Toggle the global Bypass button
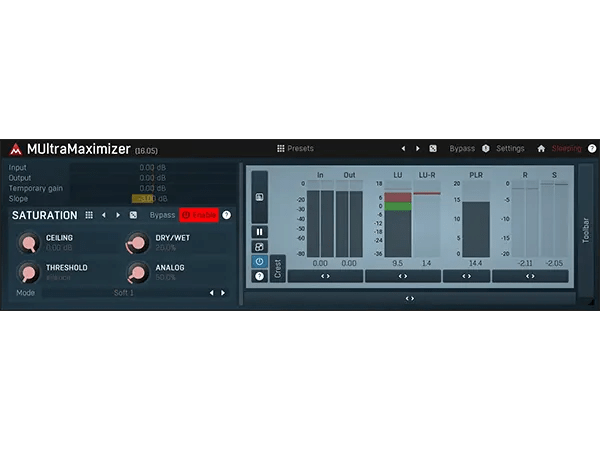This screenshot has width=600, height=450. point(462,148)
